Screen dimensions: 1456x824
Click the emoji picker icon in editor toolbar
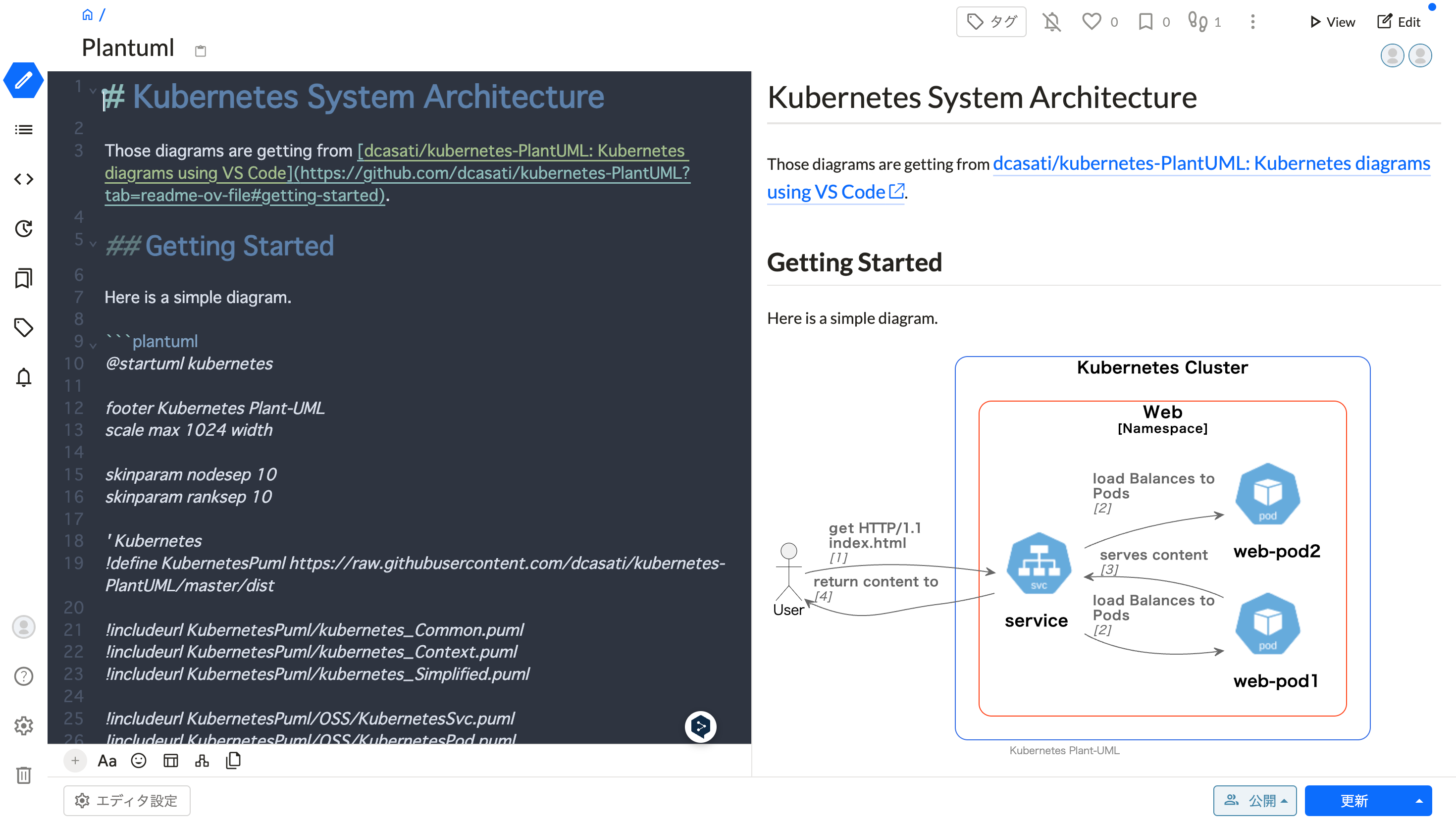(139, 761)
